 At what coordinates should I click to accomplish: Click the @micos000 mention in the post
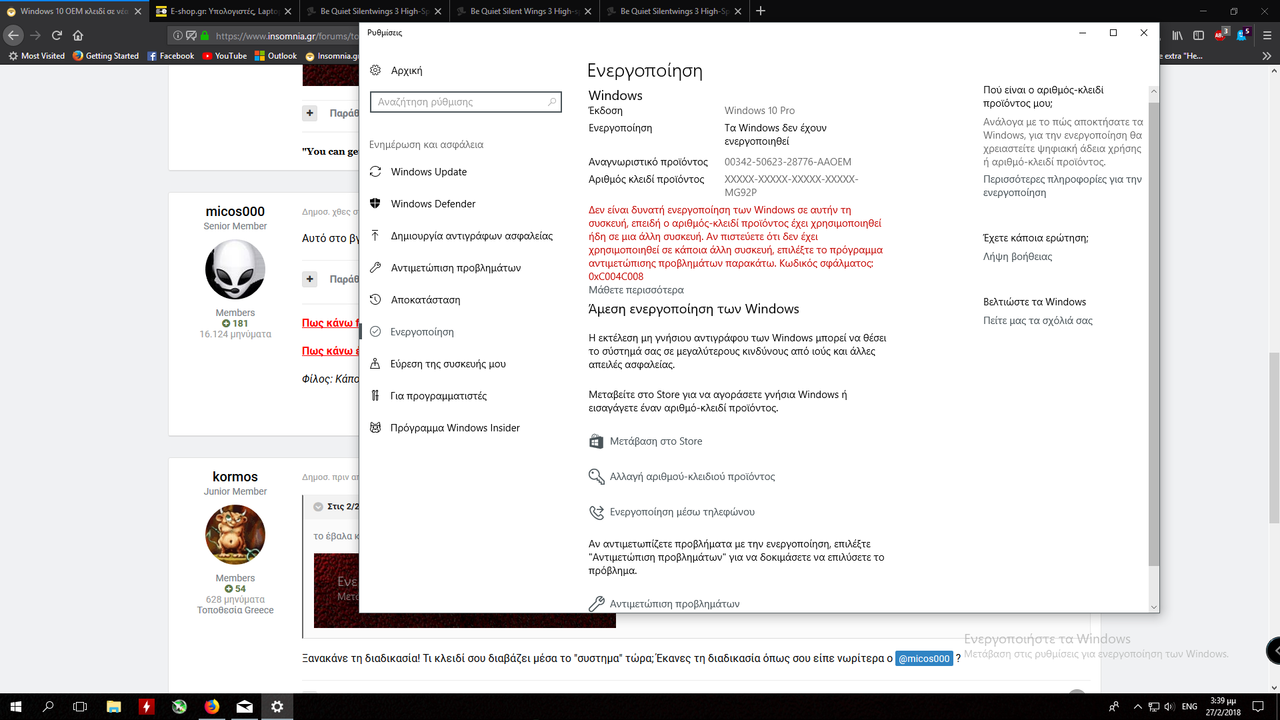click(923, 659)
